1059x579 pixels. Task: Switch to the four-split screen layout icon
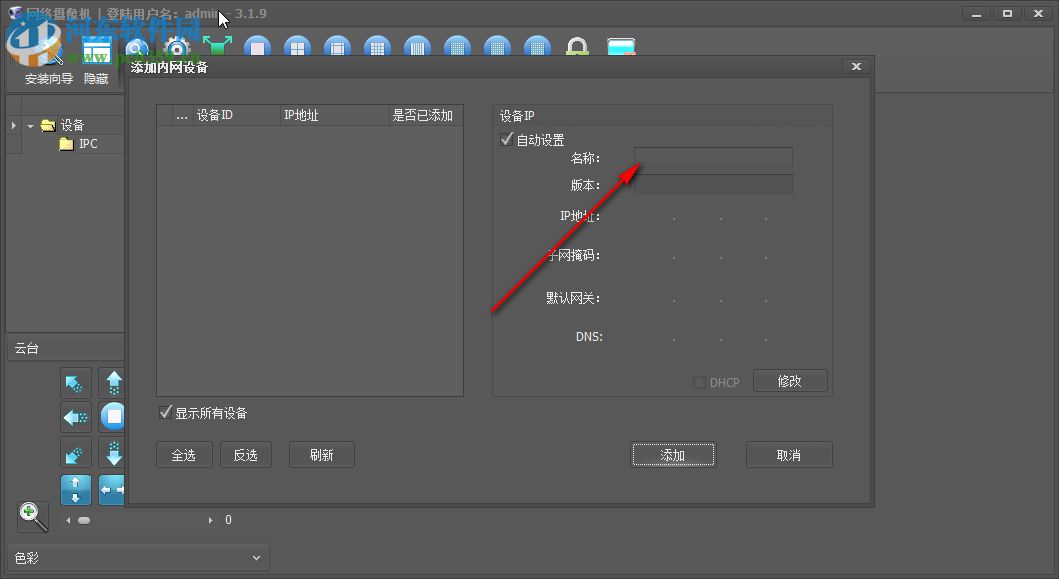point(297,46)
